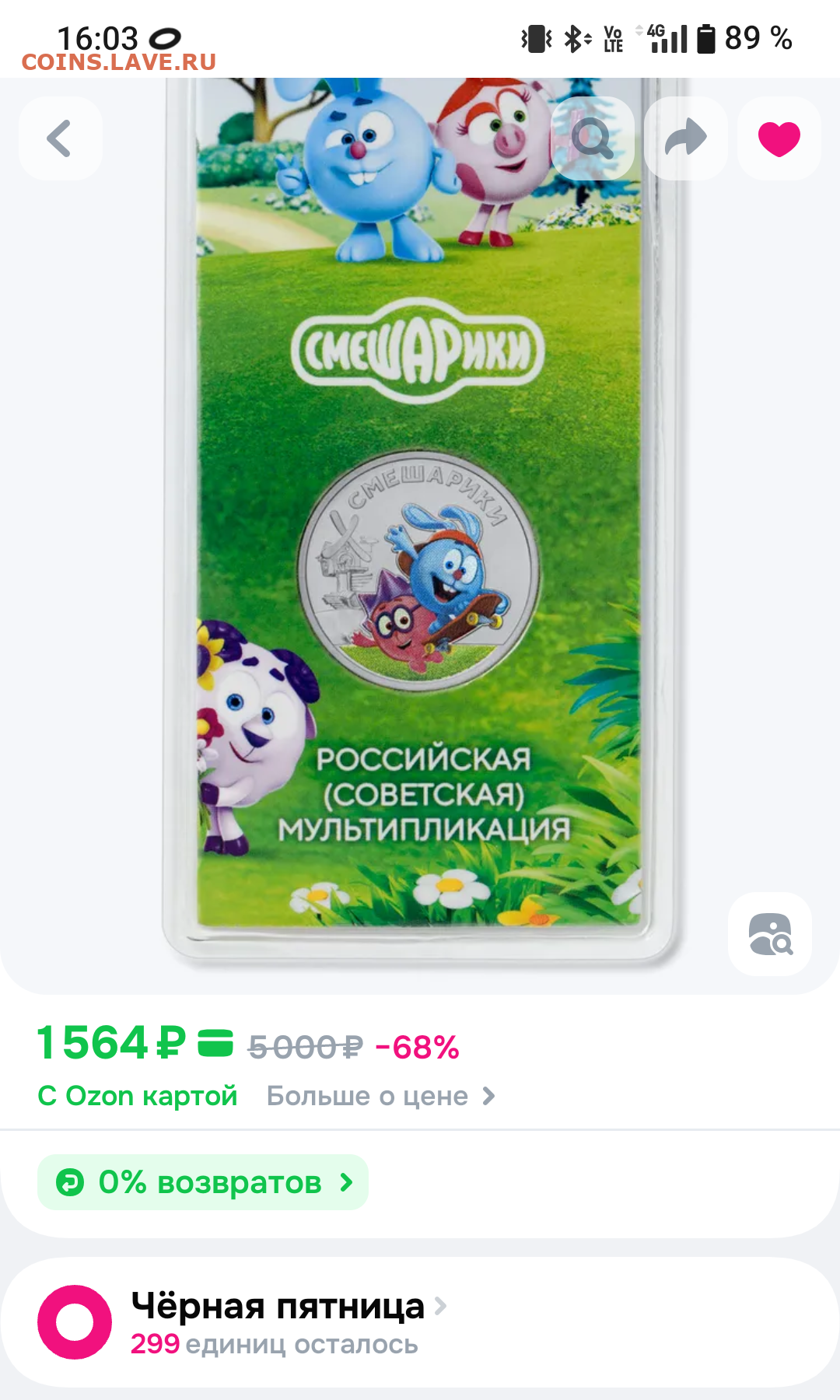The height and width of the screenshot is (1400, 840).
Task: Tap 299 единиц осталось text
Action: [x=275, y=1344]
